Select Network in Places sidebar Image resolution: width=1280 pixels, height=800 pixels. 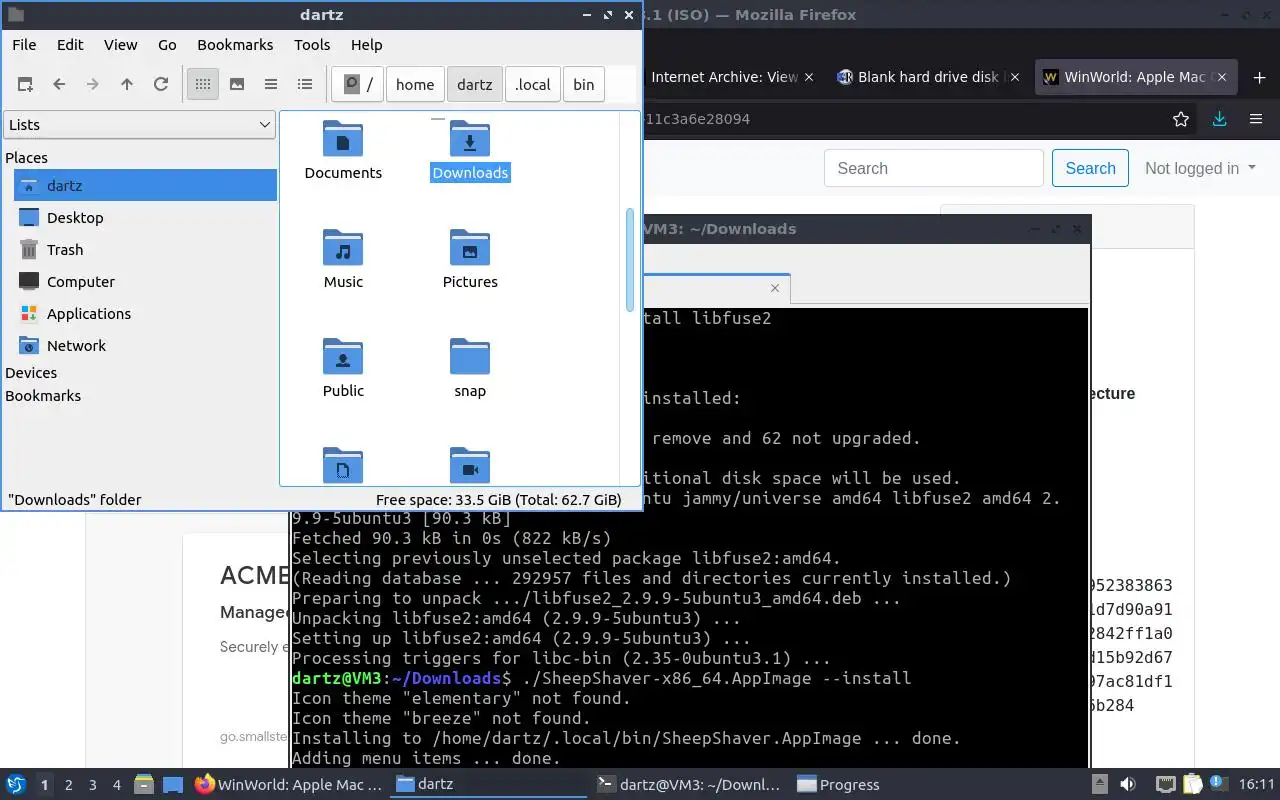[x=146, y=346]
